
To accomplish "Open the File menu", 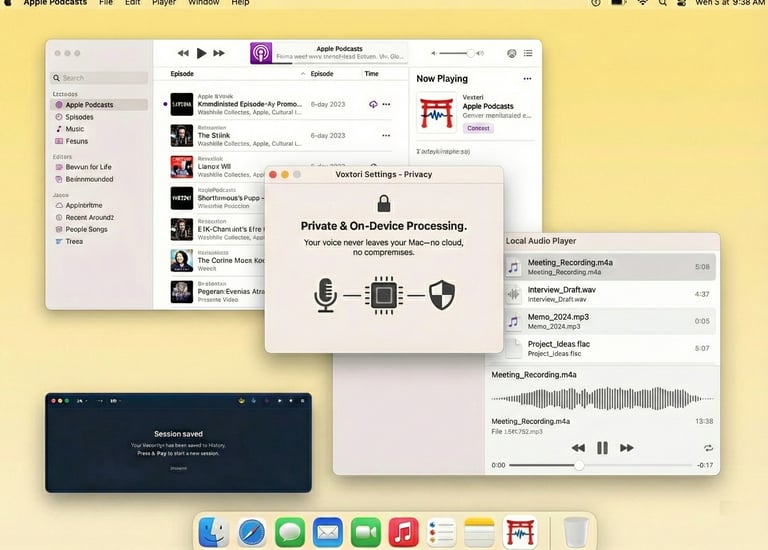I will [106, 2].
